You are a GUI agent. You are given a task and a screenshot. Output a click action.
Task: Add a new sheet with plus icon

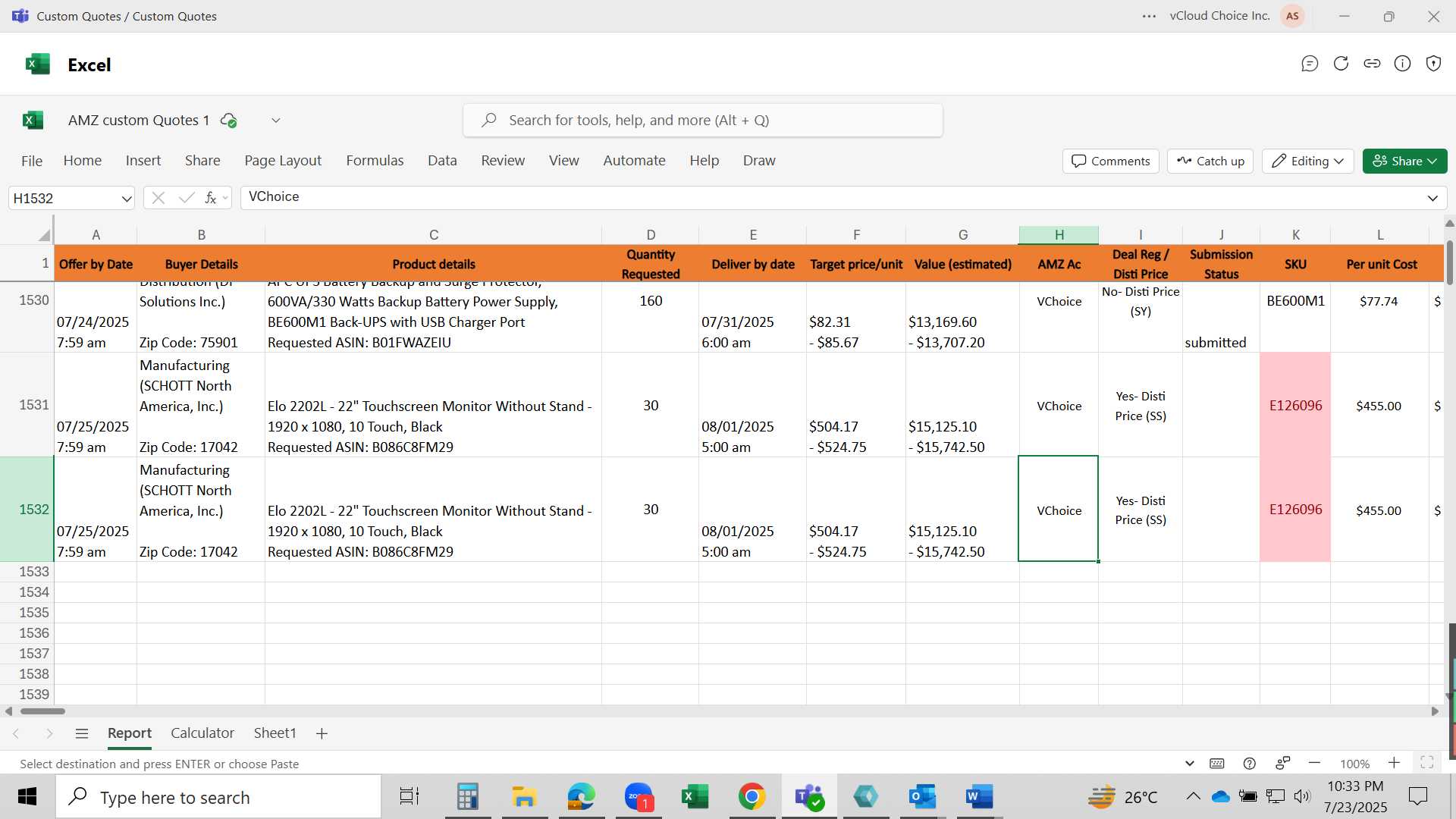point(322,733)
